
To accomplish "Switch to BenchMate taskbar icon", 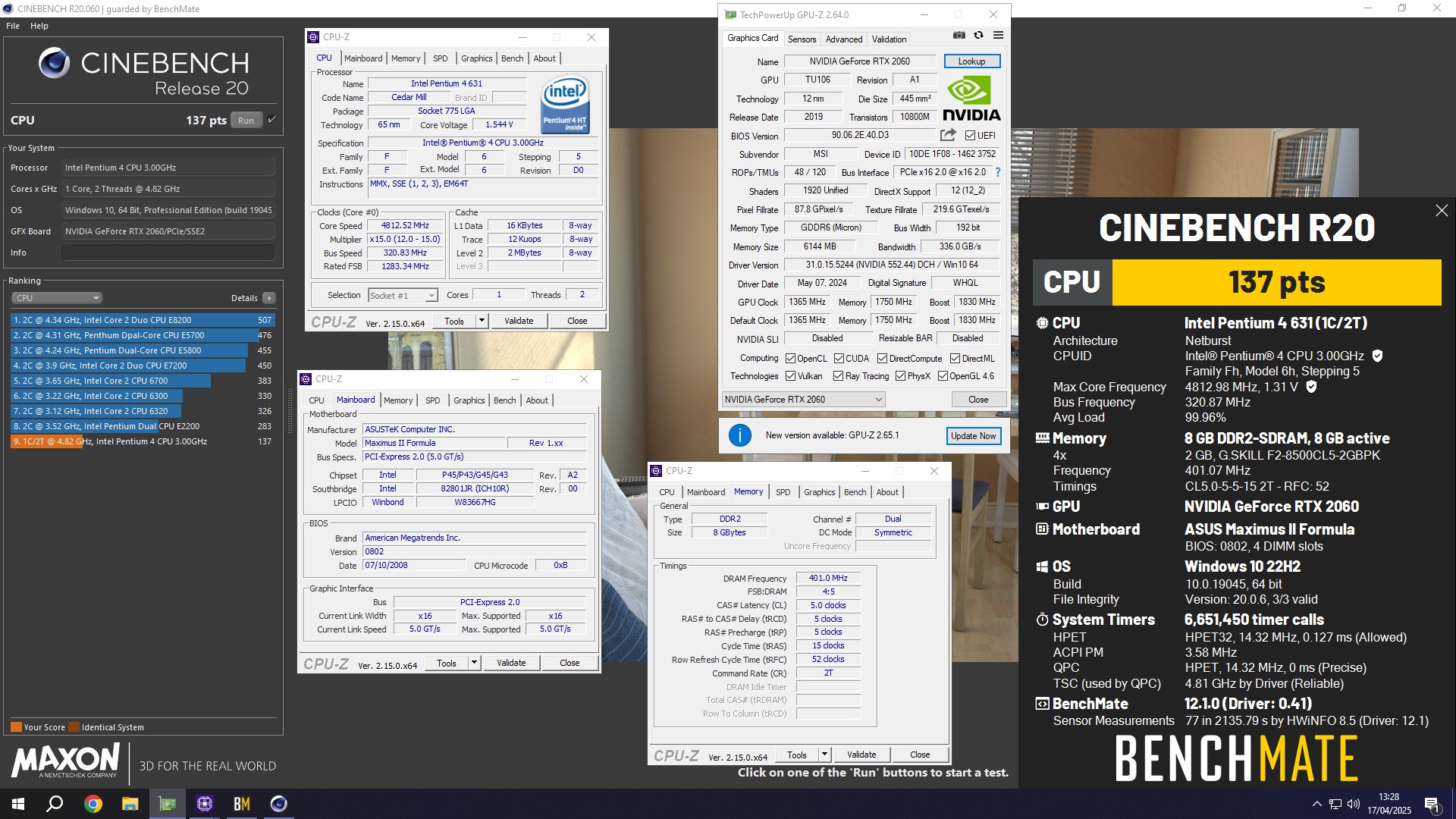I will 242,804.
